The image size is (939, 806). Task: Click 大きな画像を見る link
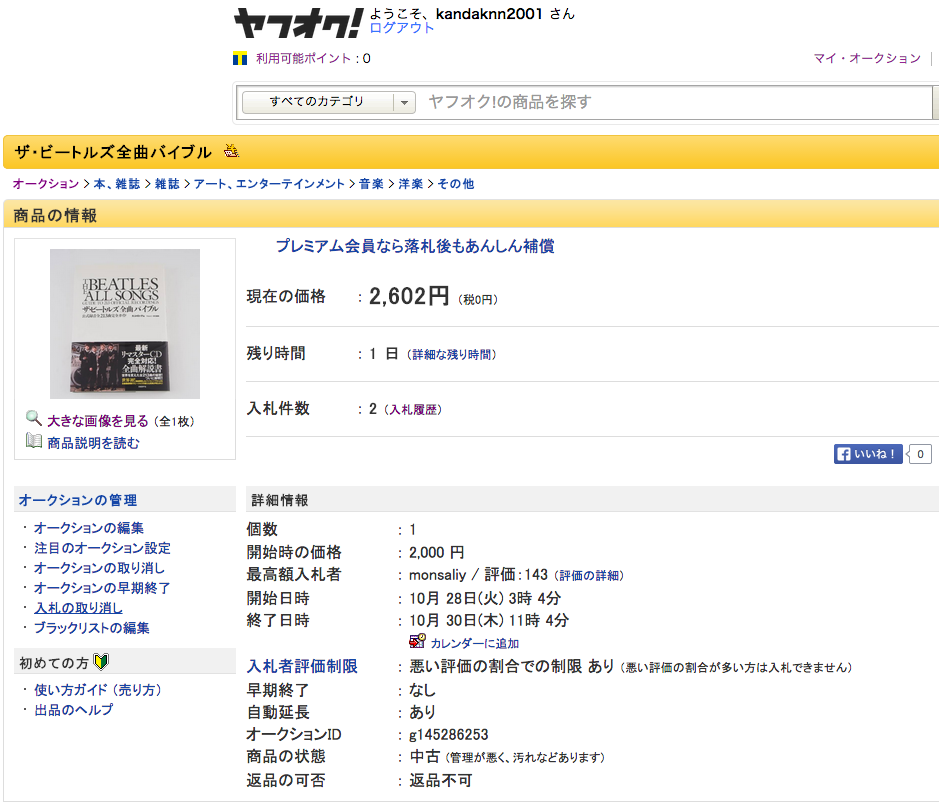tap(98, 421)
